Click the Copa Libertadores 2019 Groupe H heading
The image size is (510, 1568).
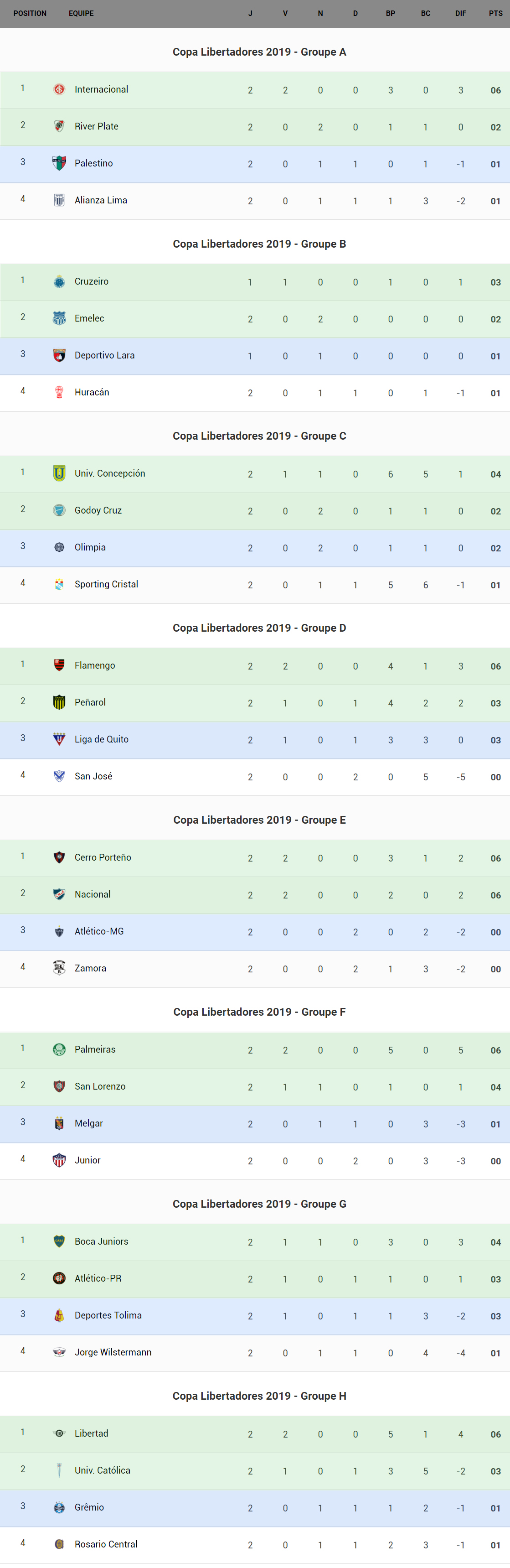point(259,1396)
